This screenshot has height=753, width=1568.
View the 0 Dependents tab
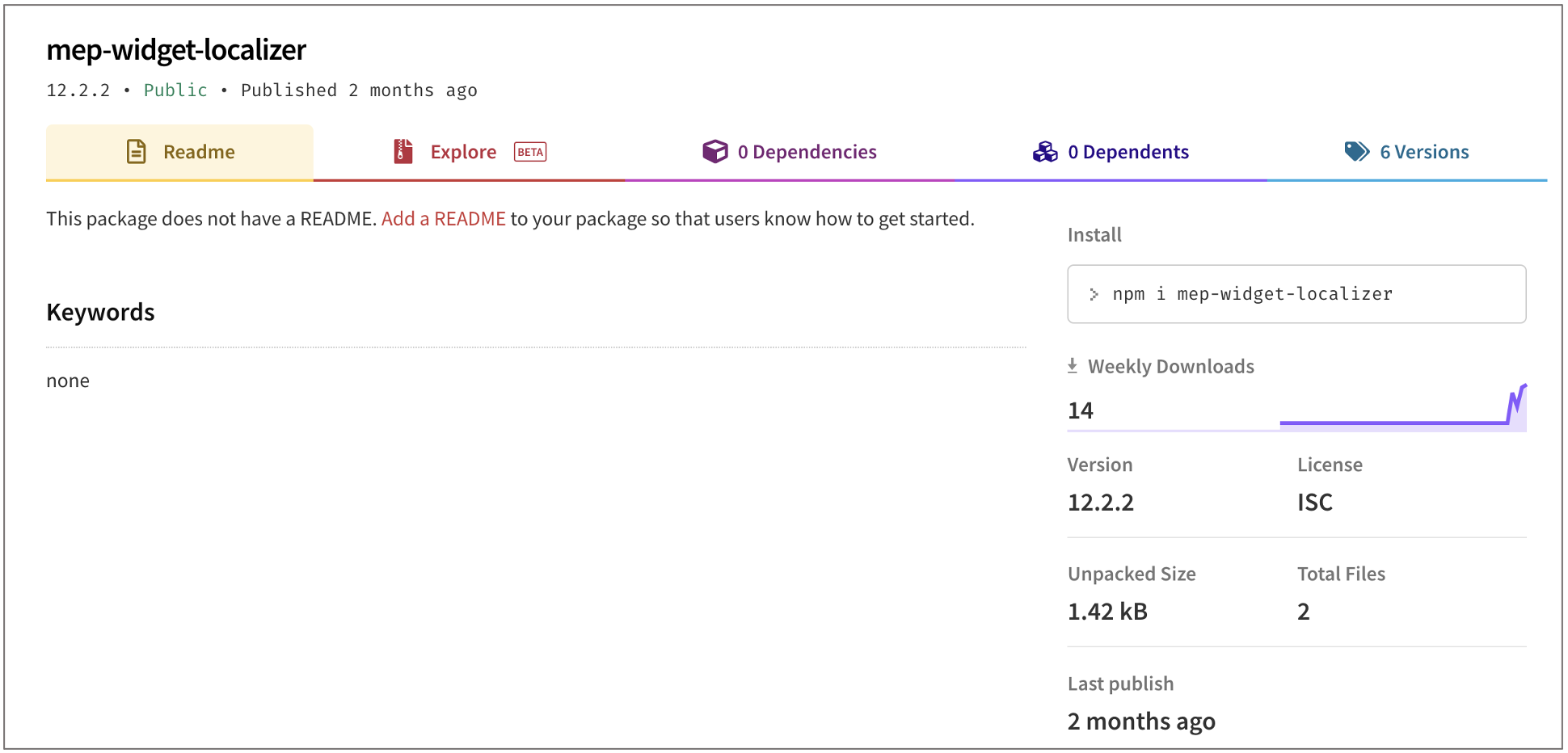1128,152
